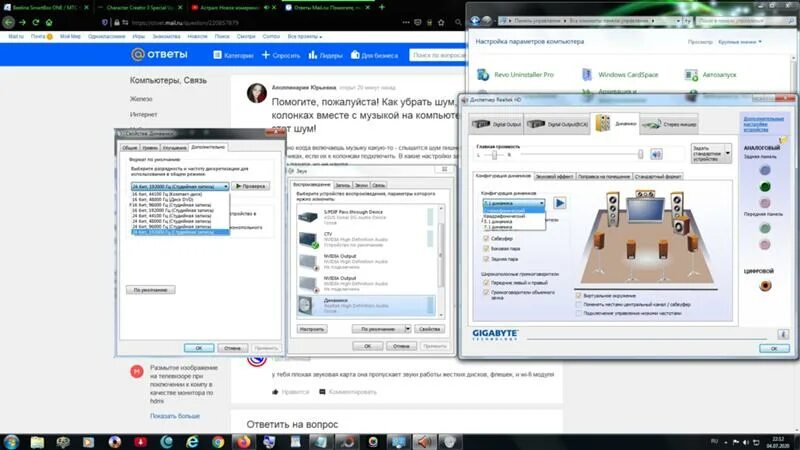Switch to Стерео микшер tab in Realtek
The width and height of the screenshot is (800, 450).
669,124
